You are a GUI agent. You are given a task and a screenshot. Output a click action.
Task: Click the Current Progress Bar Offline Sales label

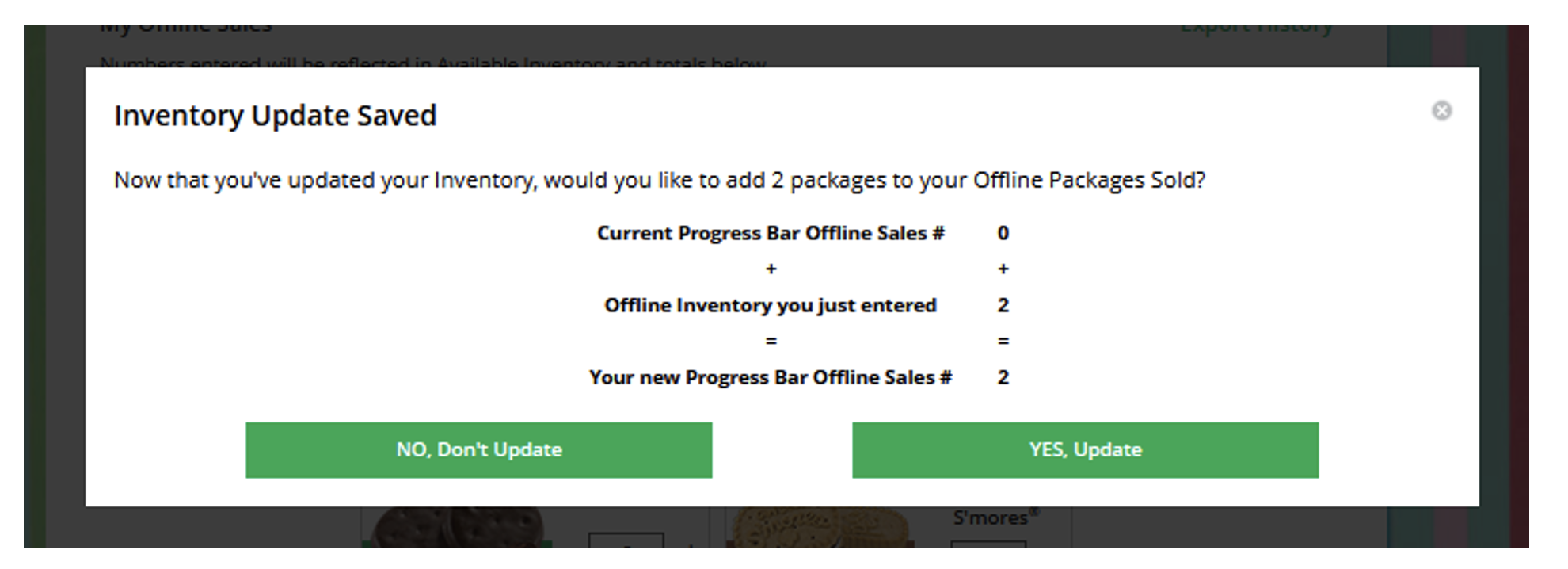771,233
